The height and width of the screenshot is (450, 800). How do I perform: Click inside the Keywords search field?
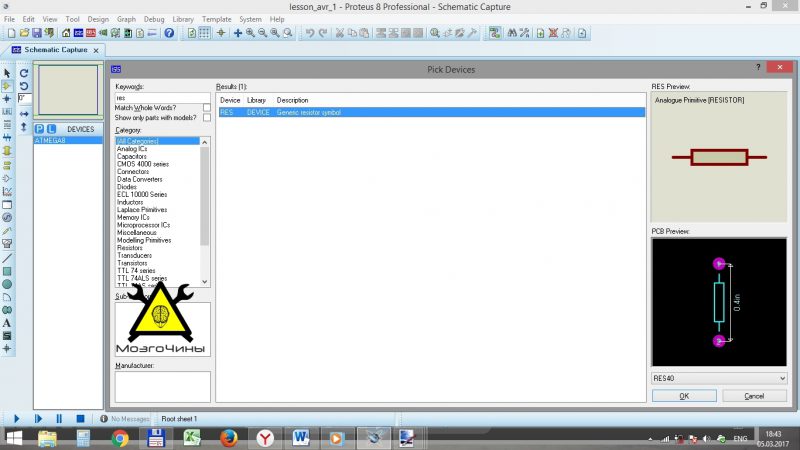pyautogui.click(x=162, y=97)
